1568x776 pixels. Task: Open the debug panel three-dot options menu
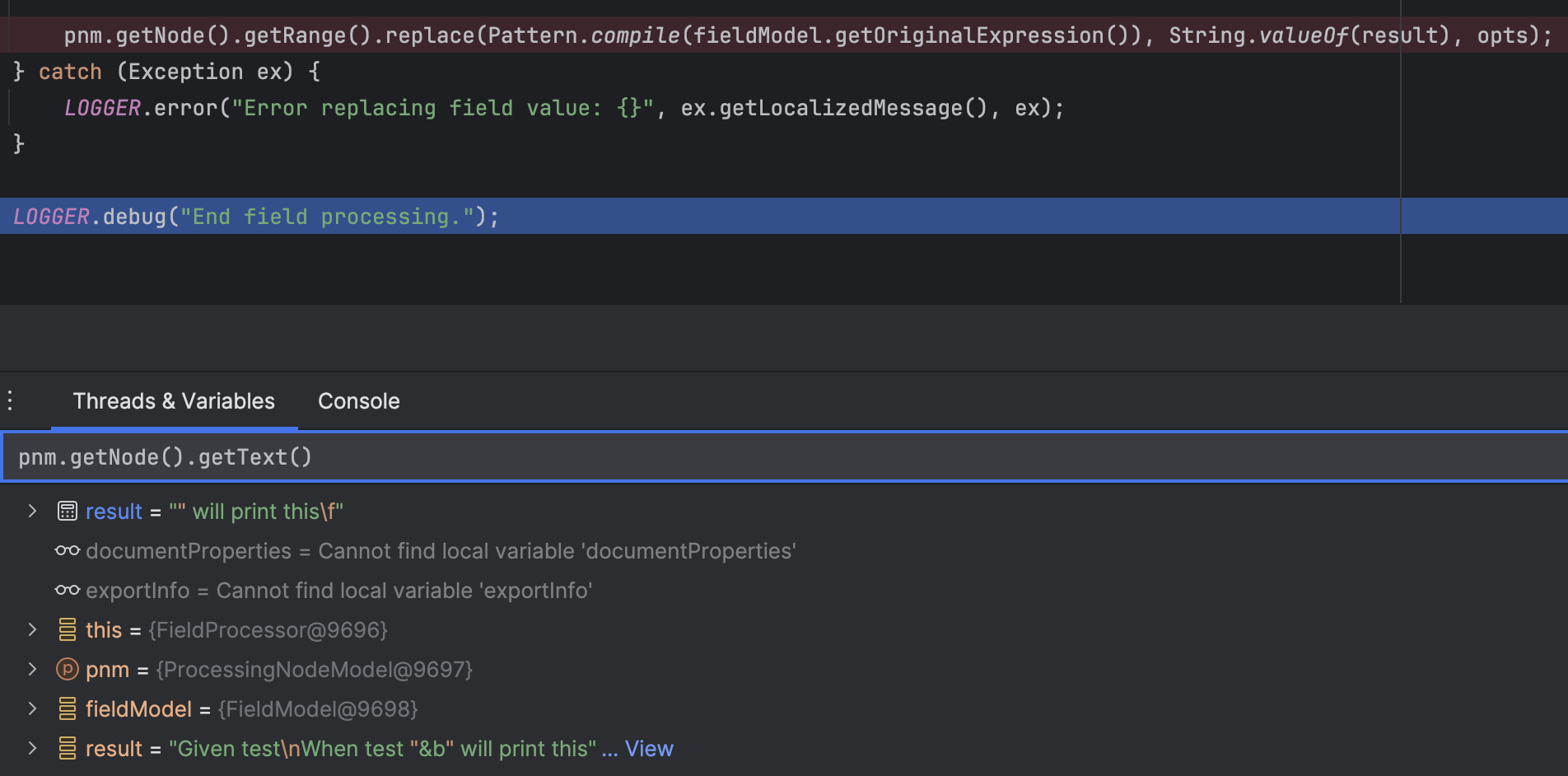(x=10, y=401)
